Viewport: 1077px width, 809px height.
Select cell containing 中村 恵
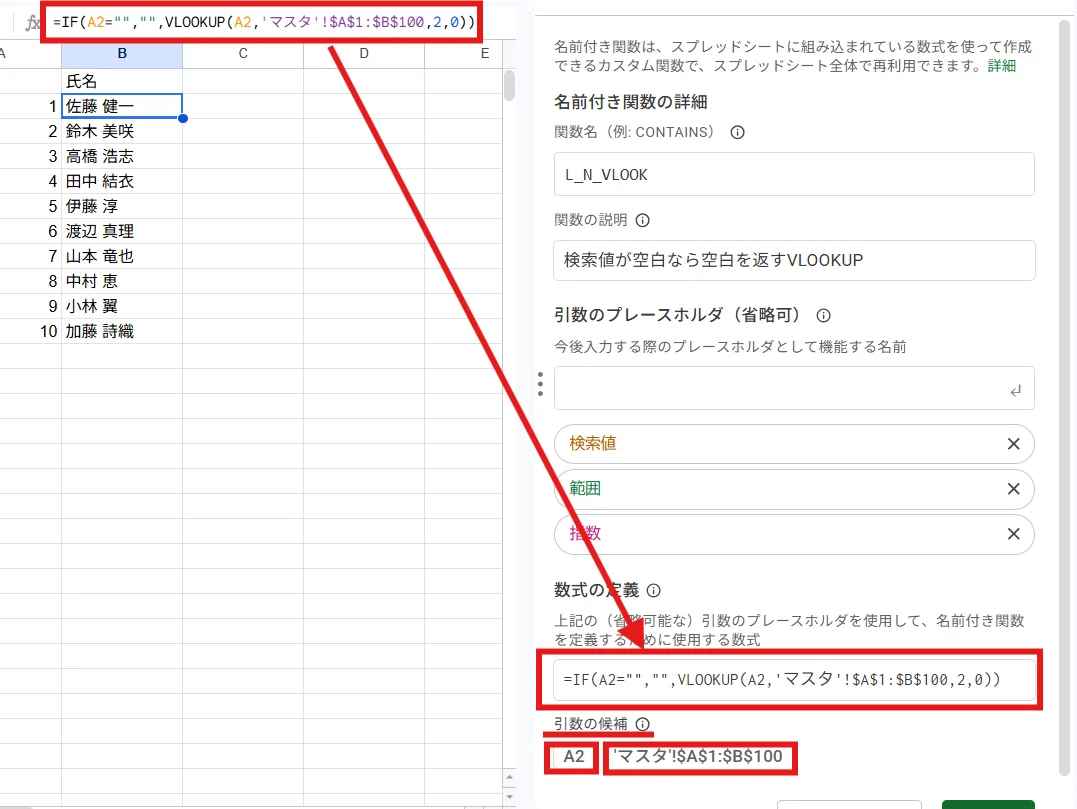(x=122, y=282)
